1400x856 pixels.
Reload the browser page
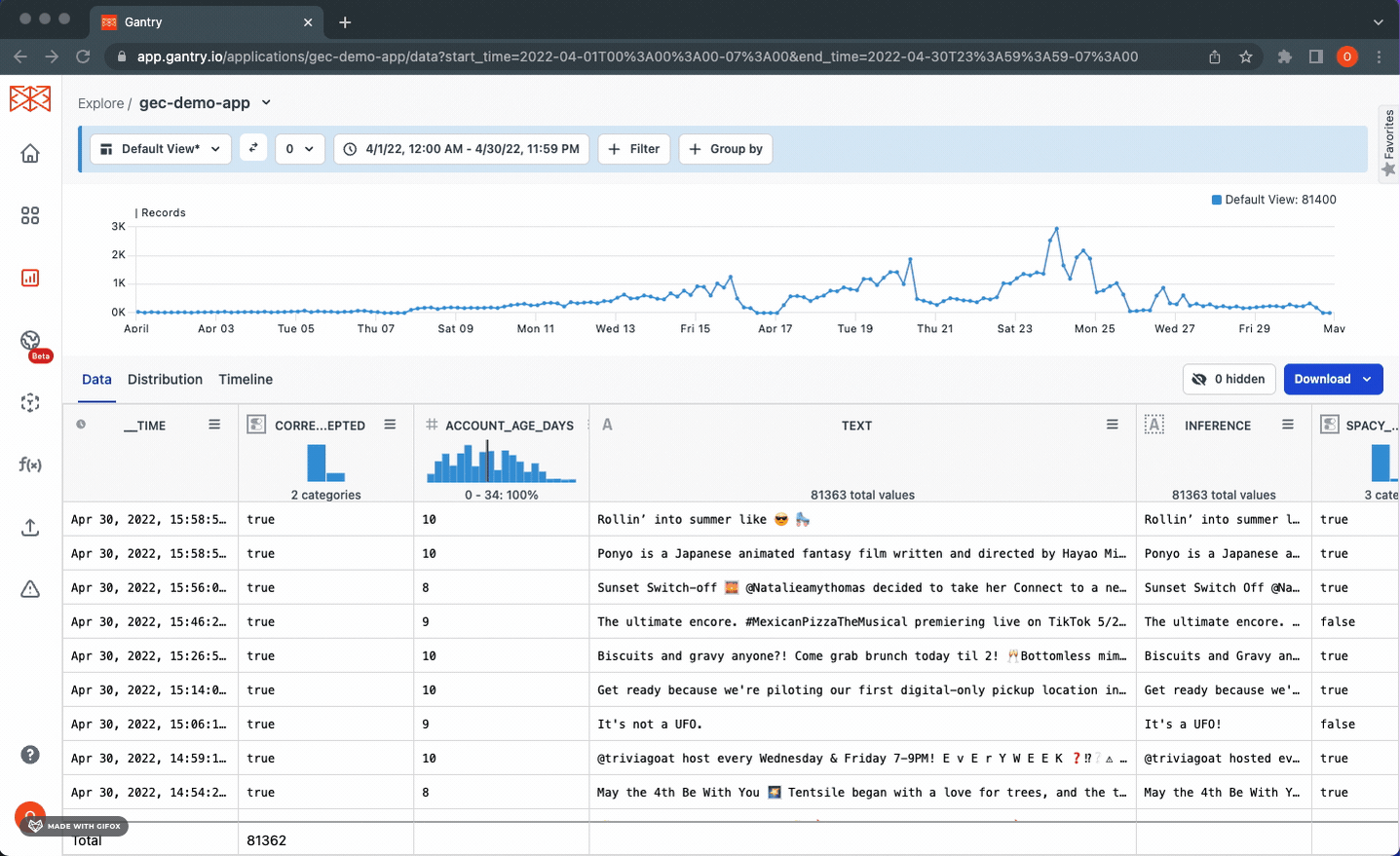pos(83,56)
